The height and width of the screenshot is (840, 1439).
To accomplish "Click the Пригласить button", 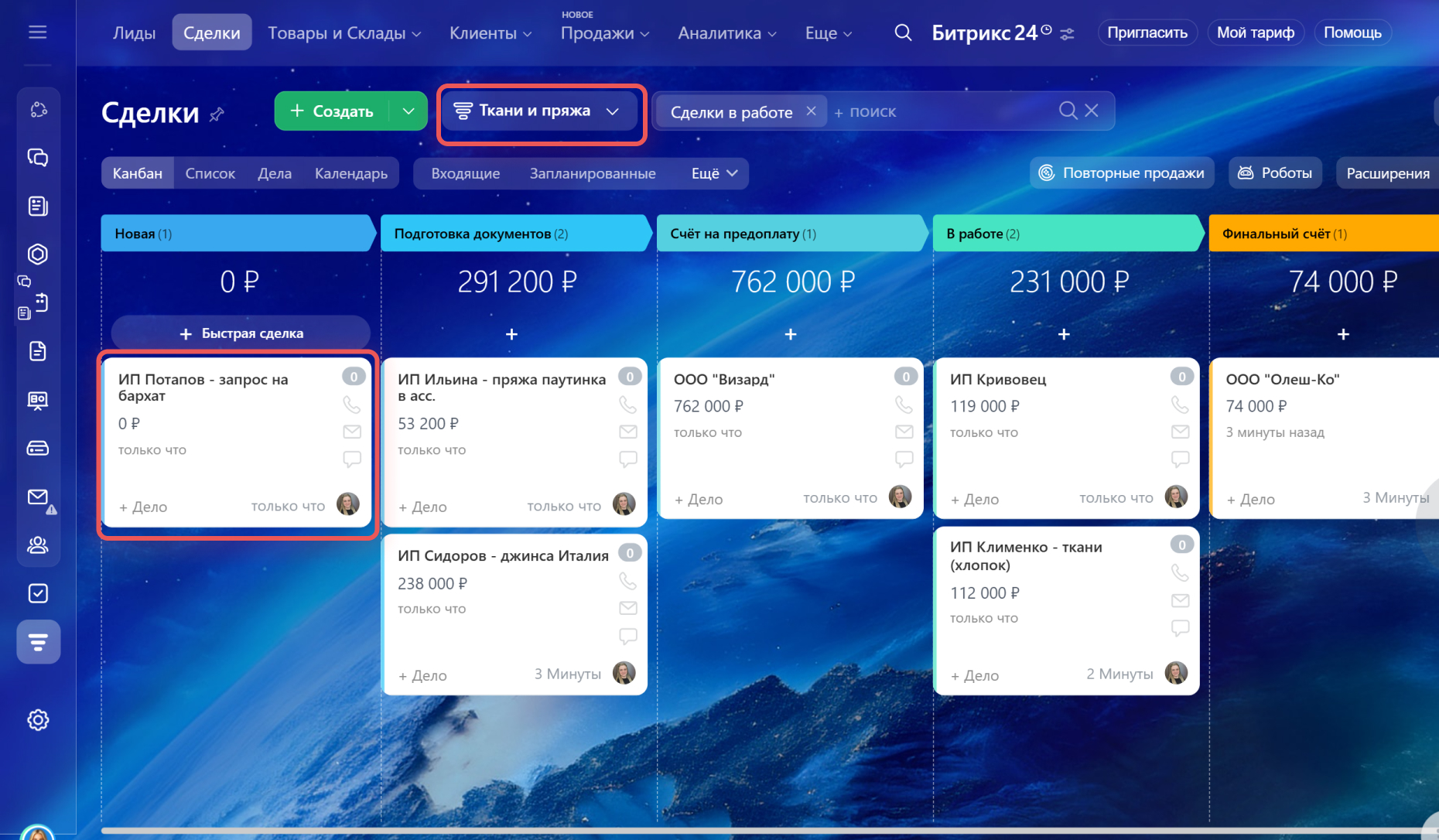I will pos(1147,32).
